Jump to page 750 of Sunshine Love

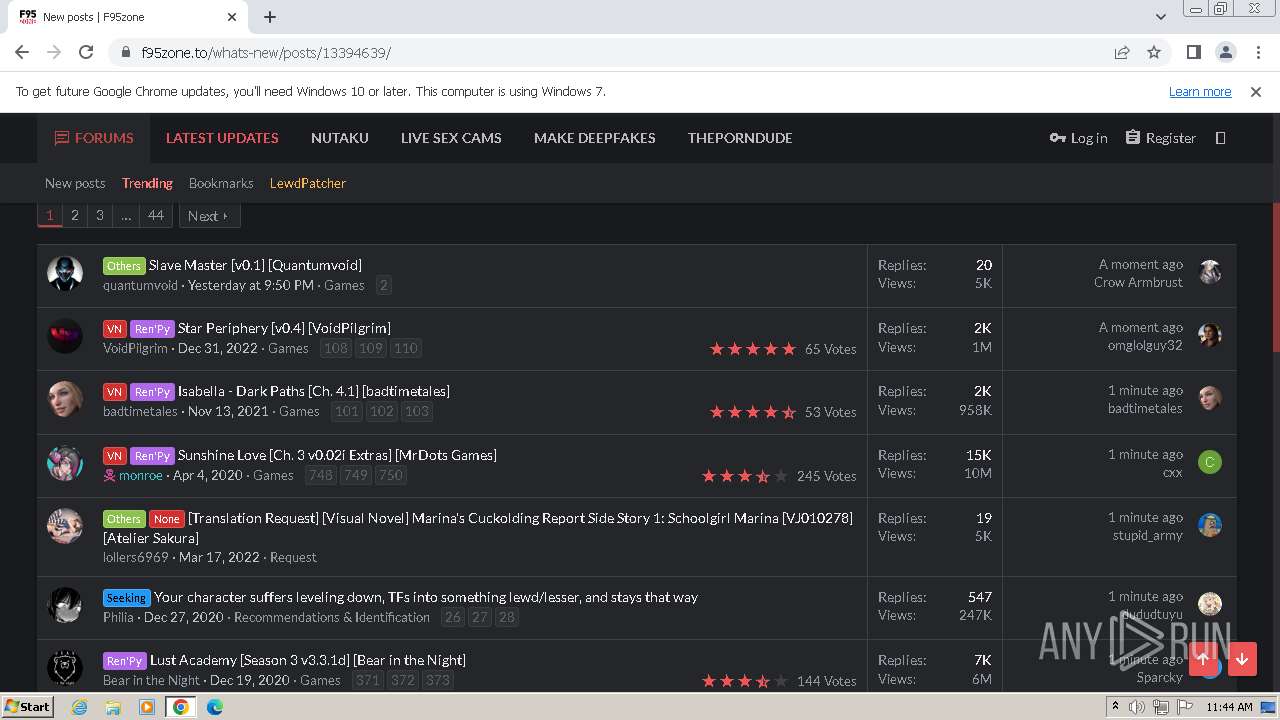390,475
